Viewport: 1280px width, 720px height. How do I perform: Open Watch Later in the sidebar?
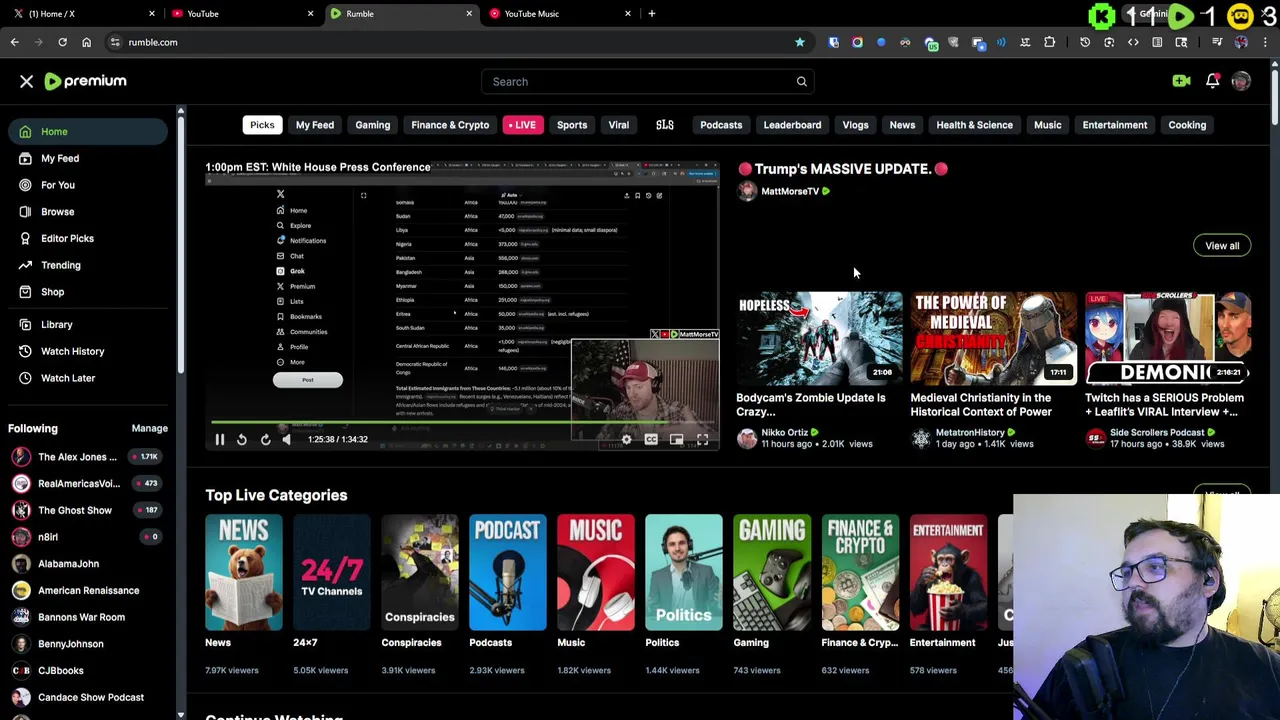coord(88,378)
